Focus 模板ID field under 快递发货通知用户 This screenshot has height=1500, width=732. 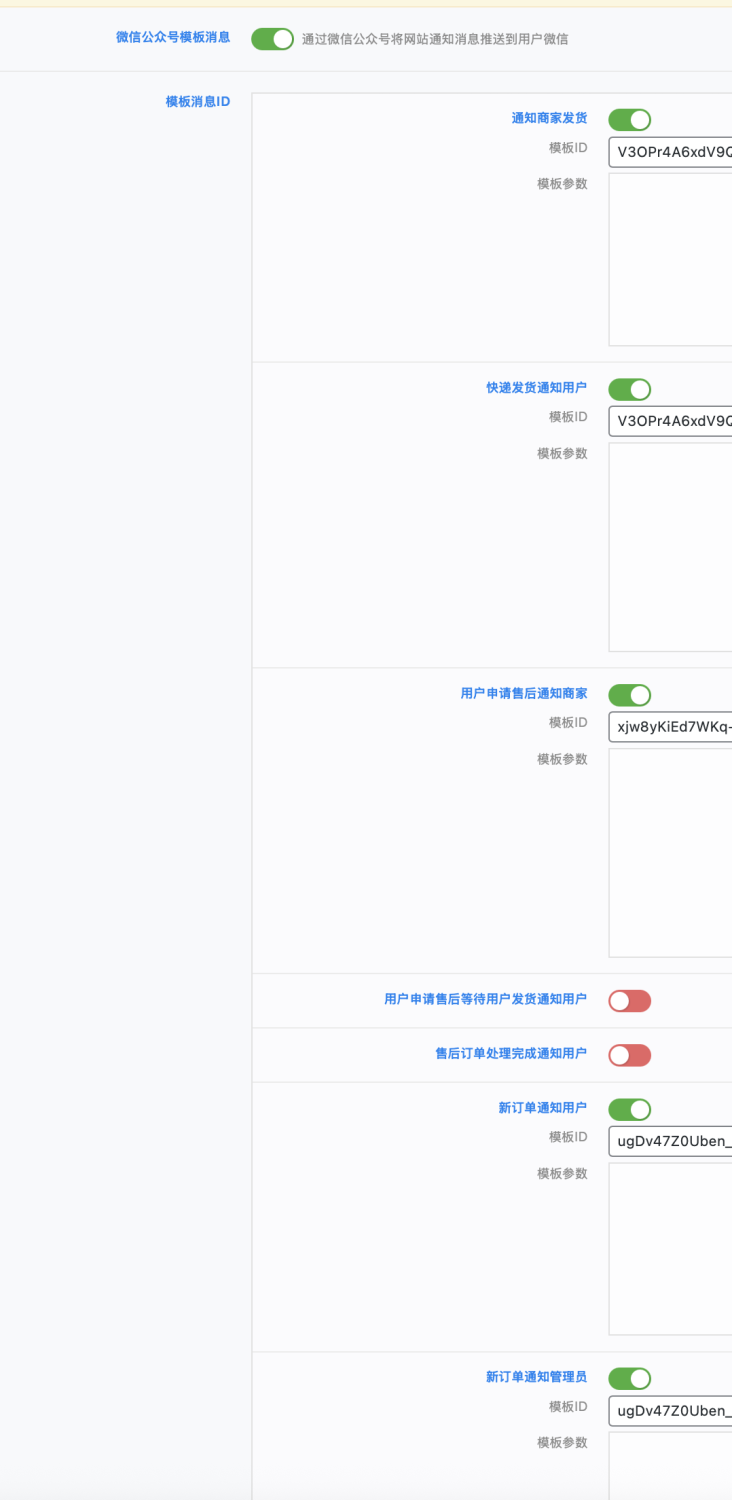(670, 421)
